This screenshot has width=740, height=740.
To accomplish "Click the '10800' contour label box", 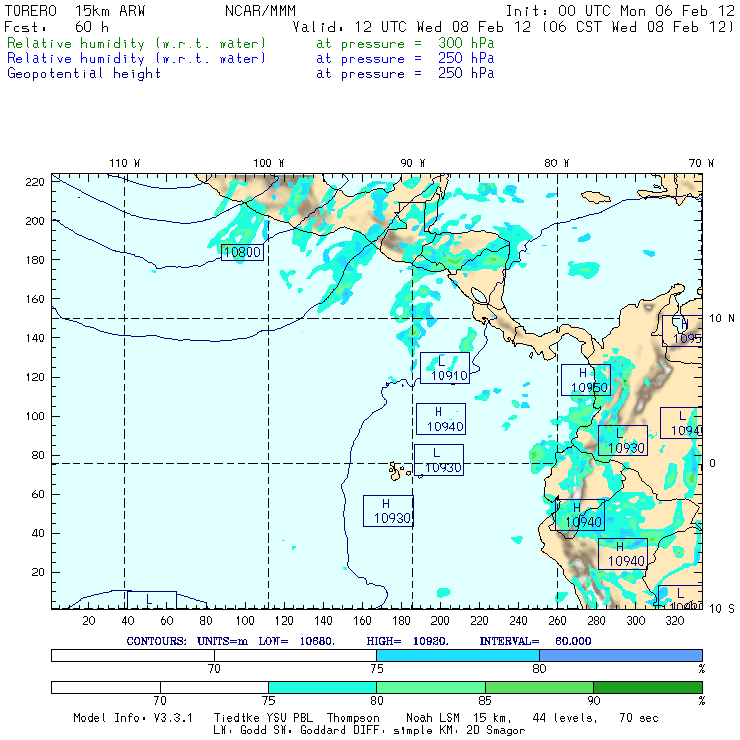I will pos(242,252).
